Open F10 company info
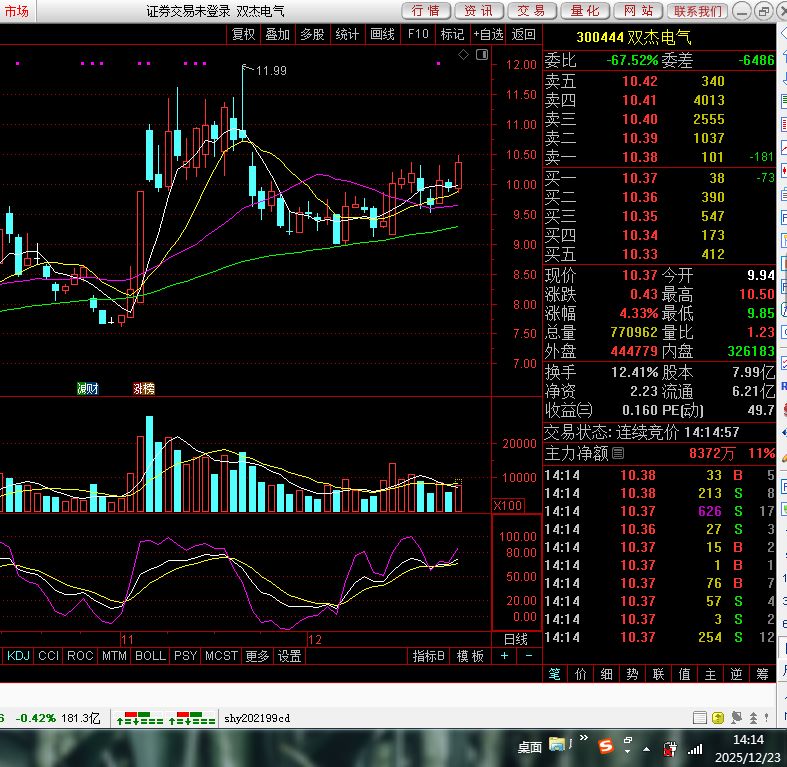 pos(418,34)
